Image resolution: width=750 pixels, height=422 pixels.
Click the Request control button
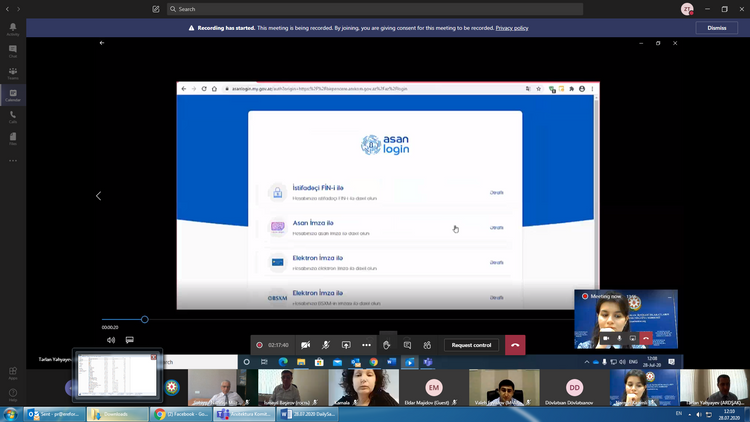coord(471,345)
